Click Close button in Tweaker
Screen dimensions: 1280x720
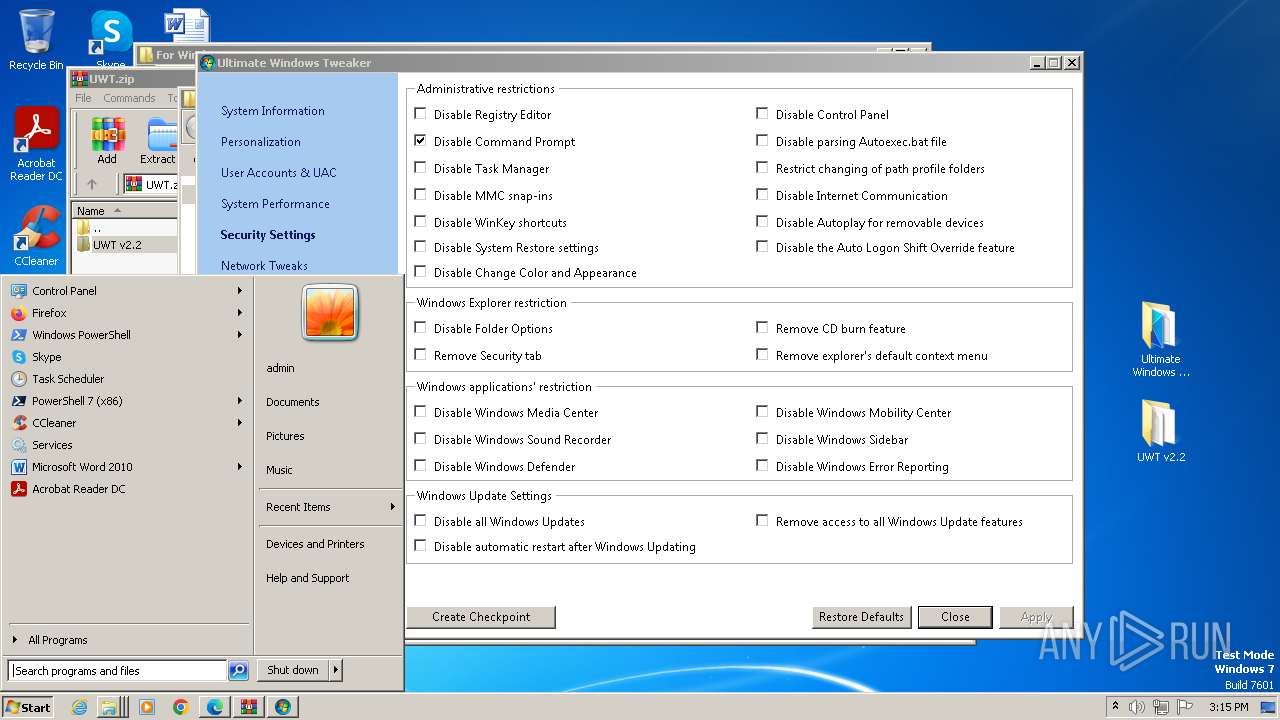tap(955, 617)
